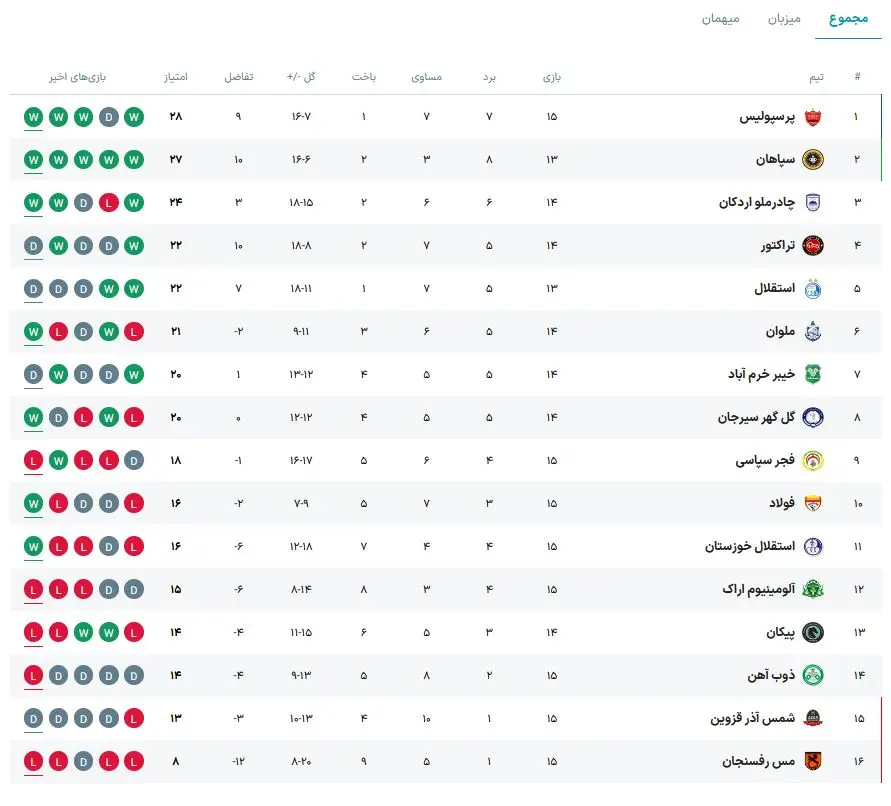
Task: Click Mes Rafsanjan's rightmost recent-match L badge
Action: [135, 762]
